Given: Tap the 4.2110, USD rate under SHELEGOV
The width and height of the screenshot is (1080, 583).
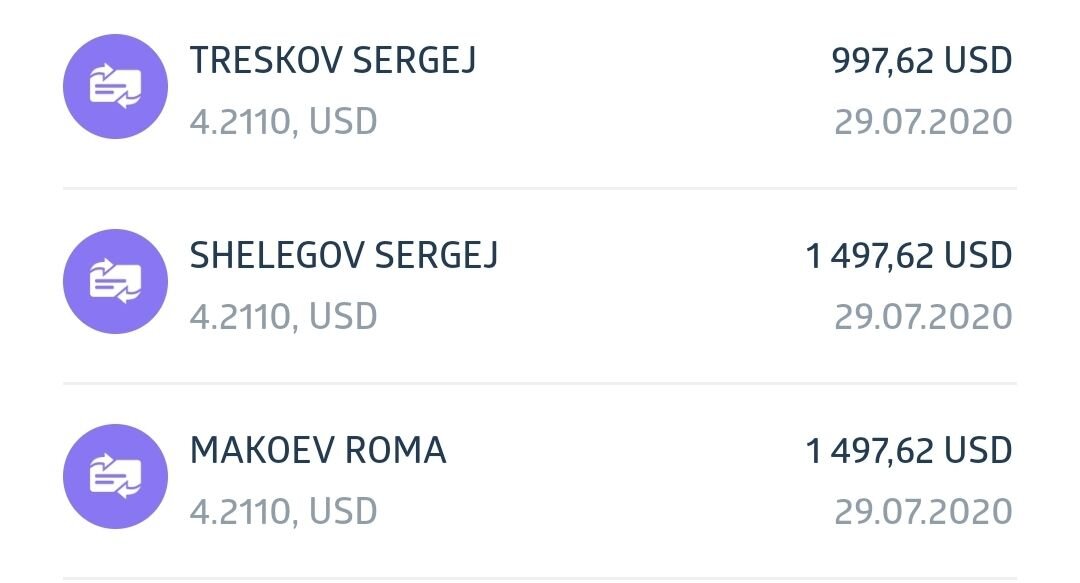Looking at the screenshot, I should tap(283, 317).
